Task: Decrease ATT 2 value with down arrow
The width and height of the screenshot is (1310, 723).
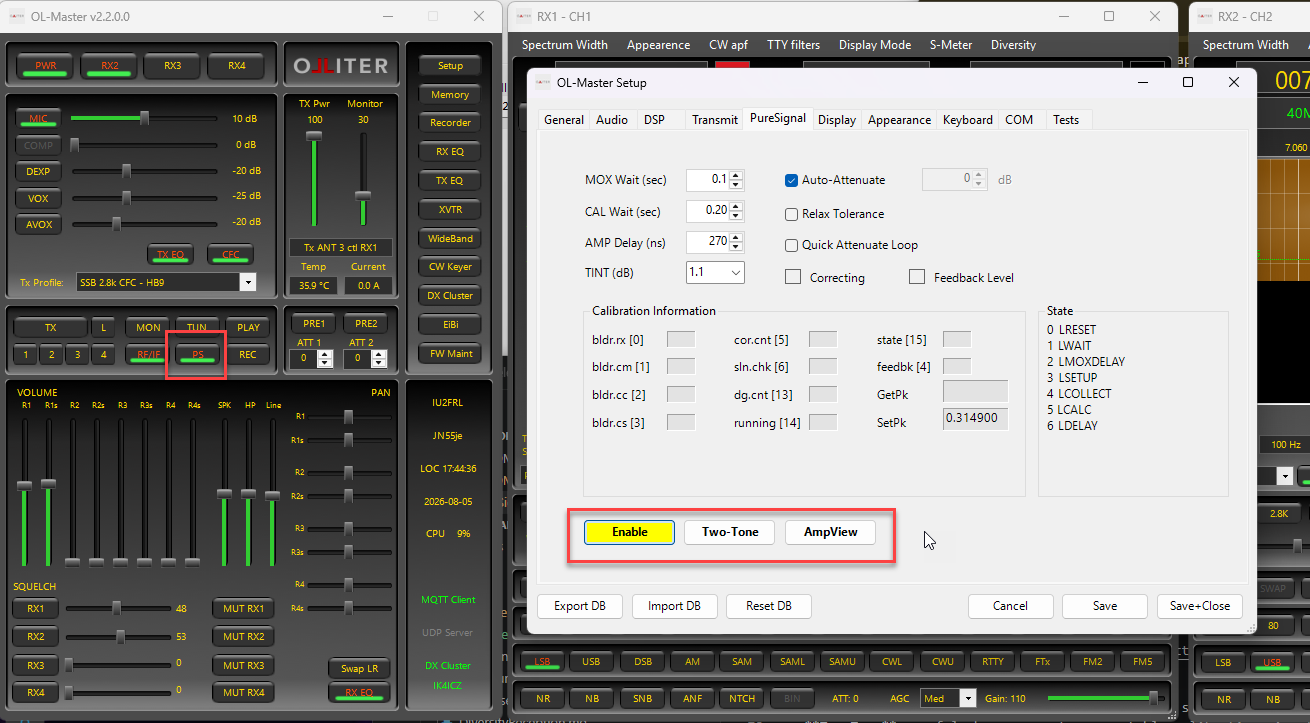Action: point(378,363)
